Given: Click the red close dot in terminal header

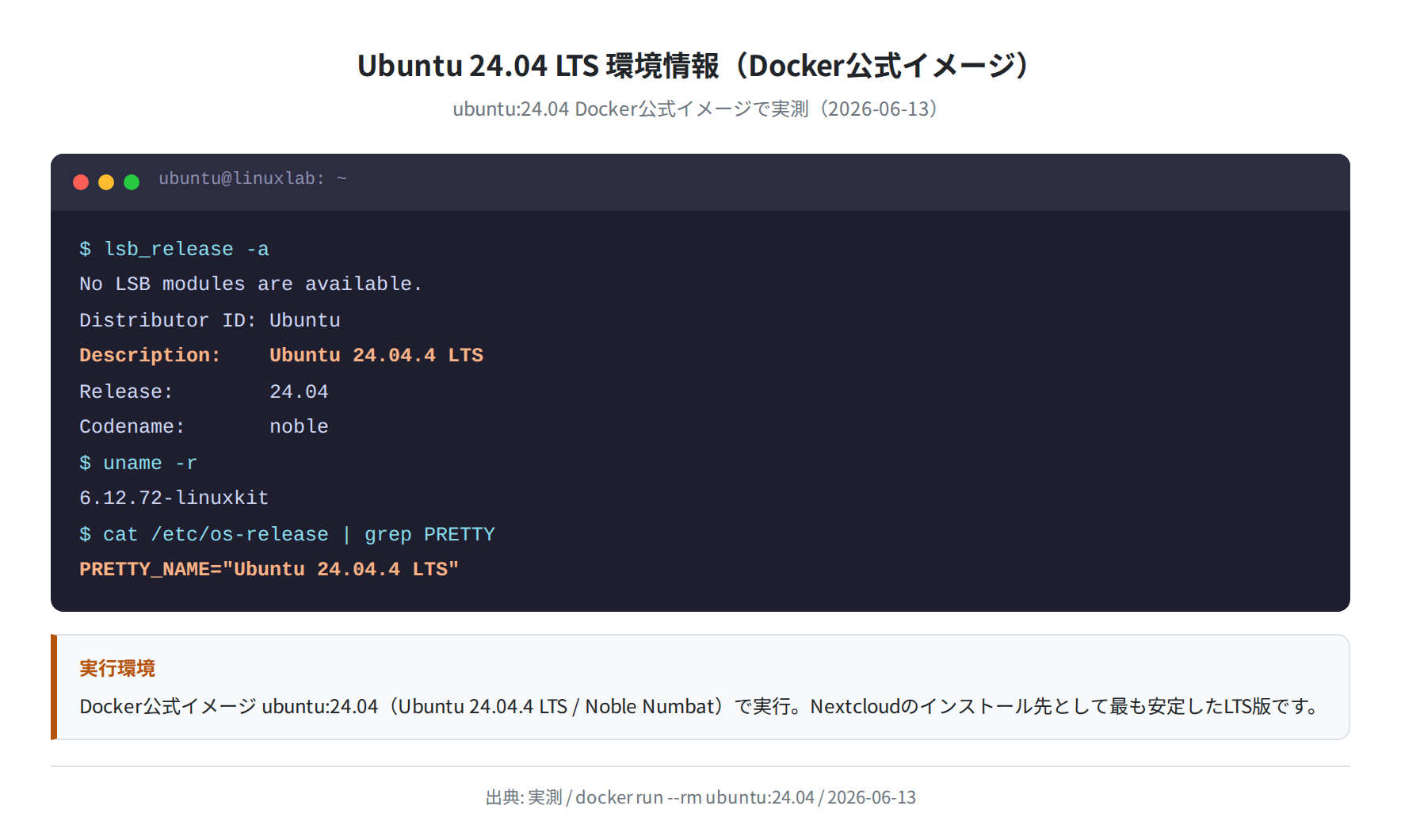Looking at the screenshot, I should pyautogui.click(x=81, y=182).
